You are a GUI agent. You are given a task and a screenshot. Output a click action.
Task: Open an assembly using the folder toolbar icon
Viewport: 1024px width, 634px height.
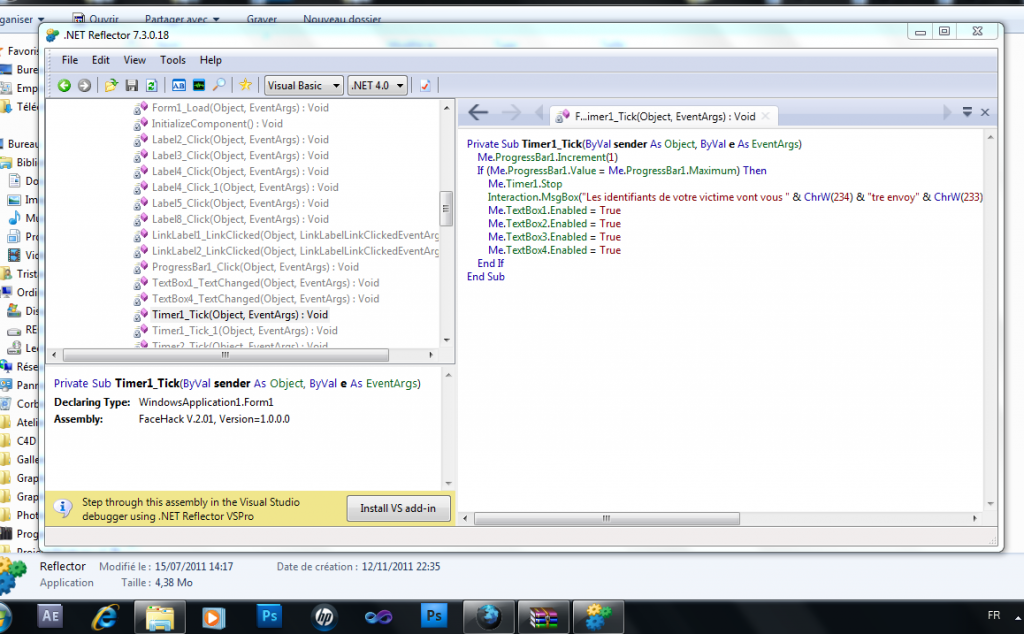tap(112, 86)
